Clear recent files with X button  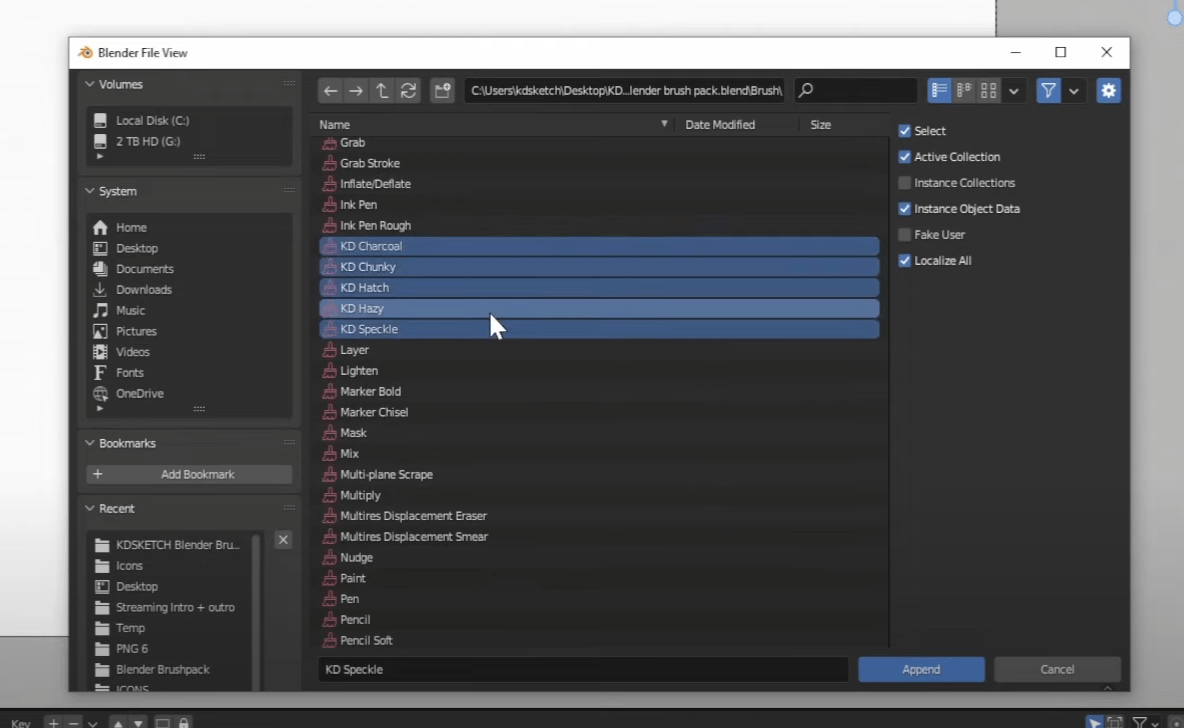coord(283,539)
